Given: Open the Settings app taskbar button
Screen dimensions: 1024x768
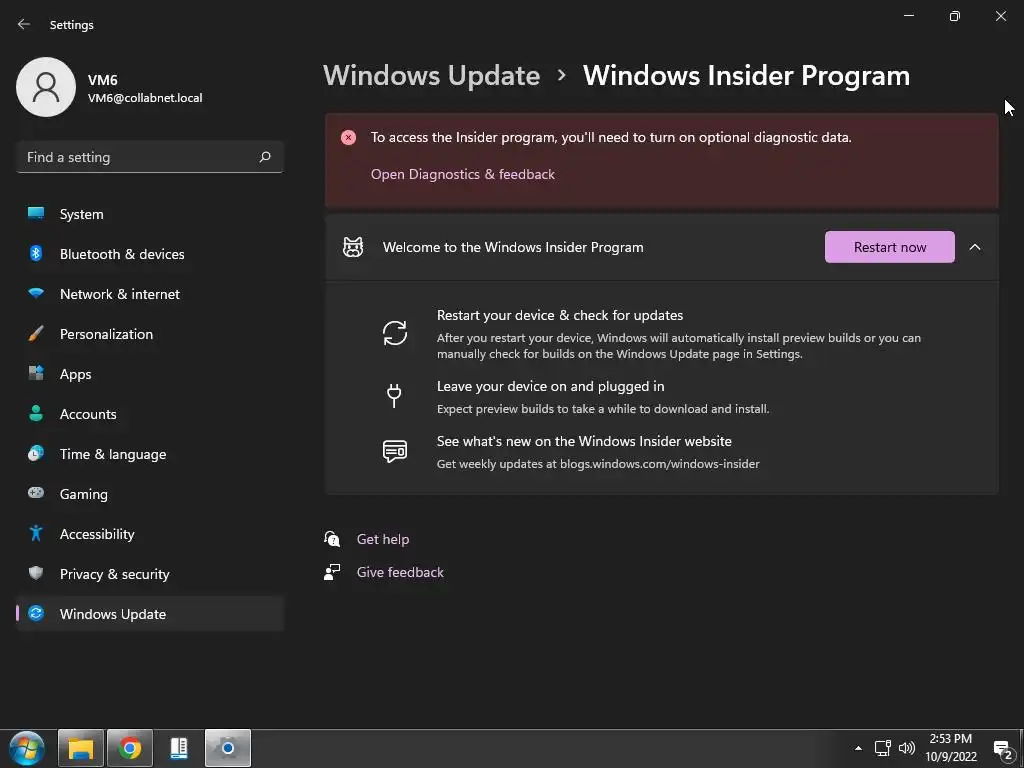Looking at the screenshot, I should 228,748.
